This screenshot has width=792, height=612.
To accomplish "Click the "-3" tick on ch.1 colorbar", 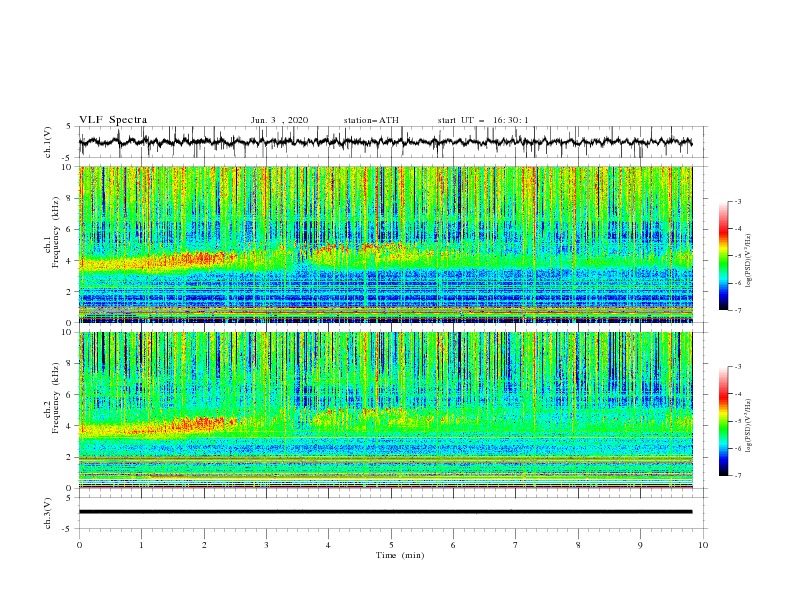I will pyautogui.click(x=737, y=201).
